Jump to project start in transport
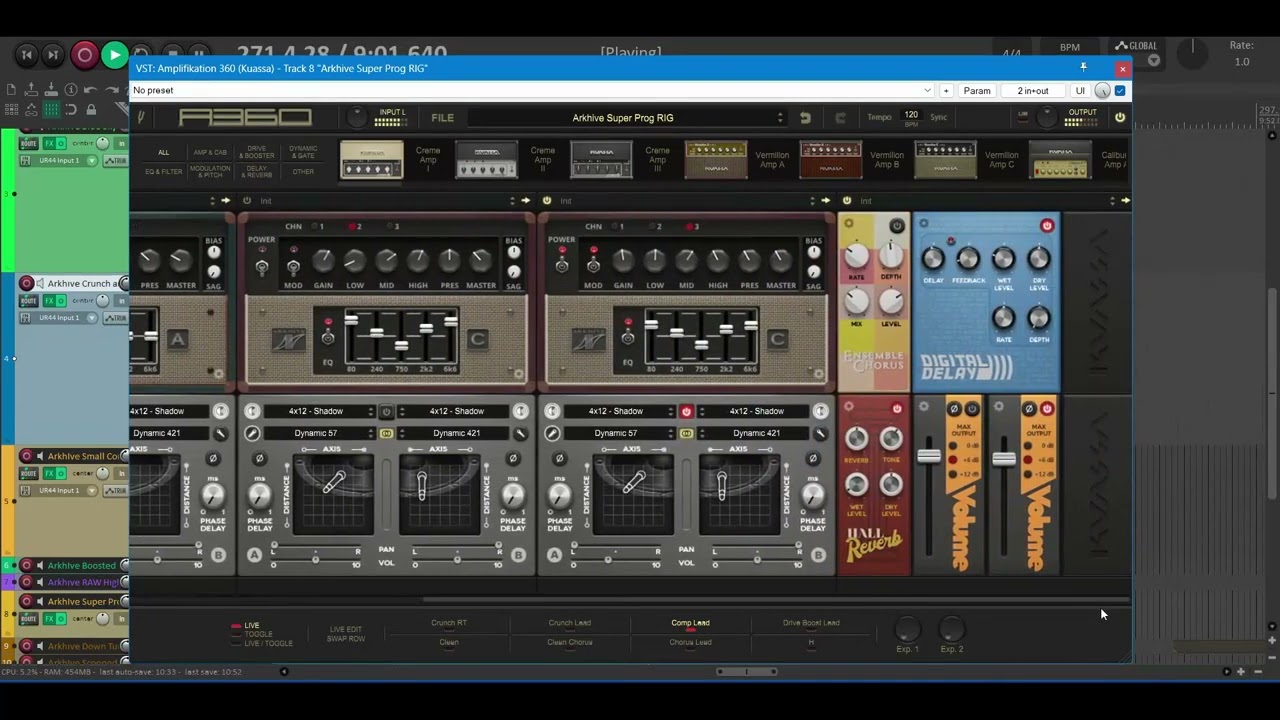1280x720 pixels. tap(27, 55)
